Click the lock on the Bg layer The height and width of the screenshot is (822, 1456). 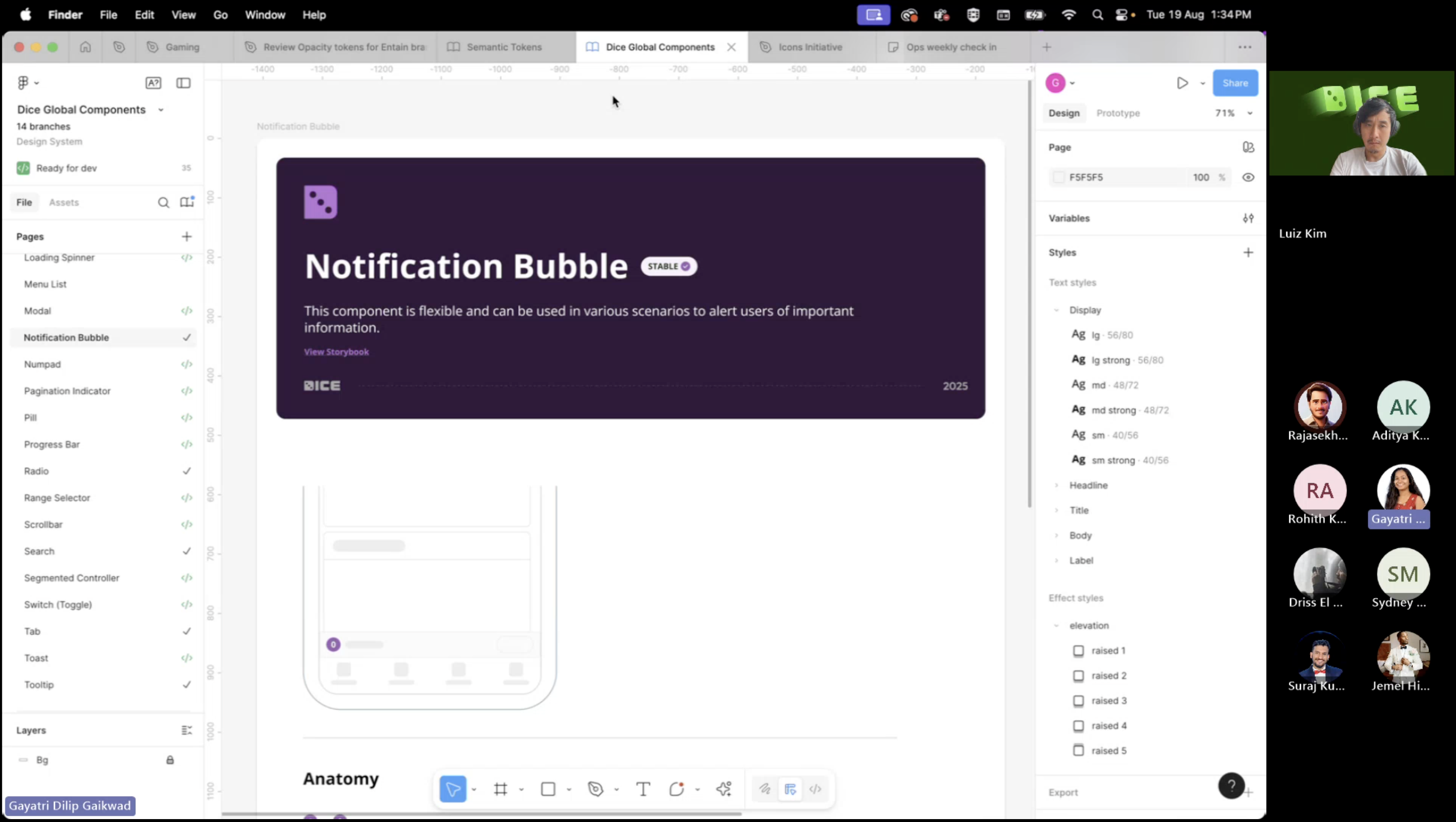tap(170, 760)
